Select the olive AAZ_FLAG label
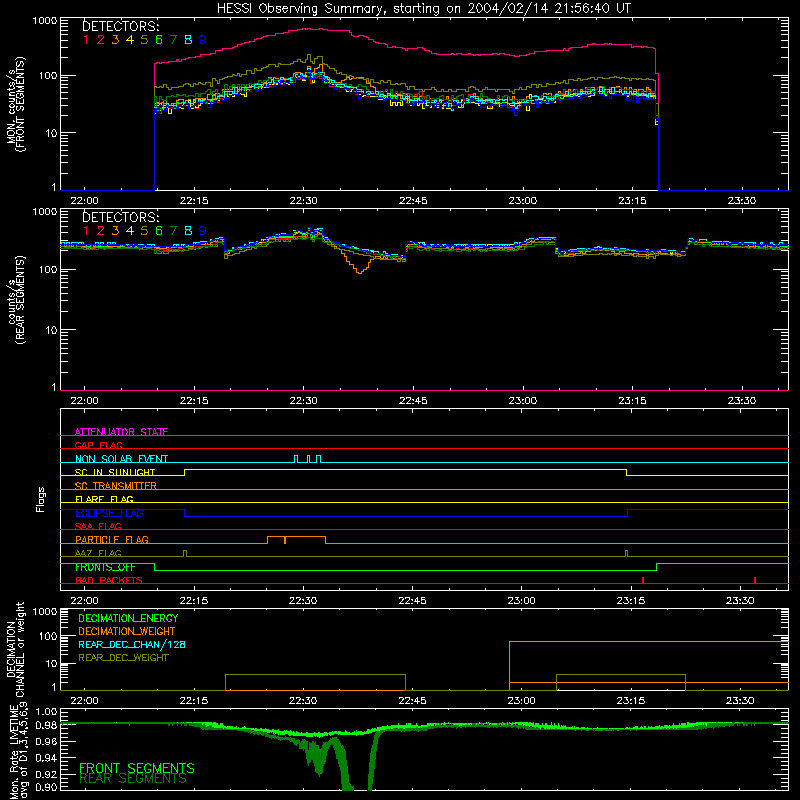Image resolution: width=800 pixels, height=800 pixels. [98, 553]
